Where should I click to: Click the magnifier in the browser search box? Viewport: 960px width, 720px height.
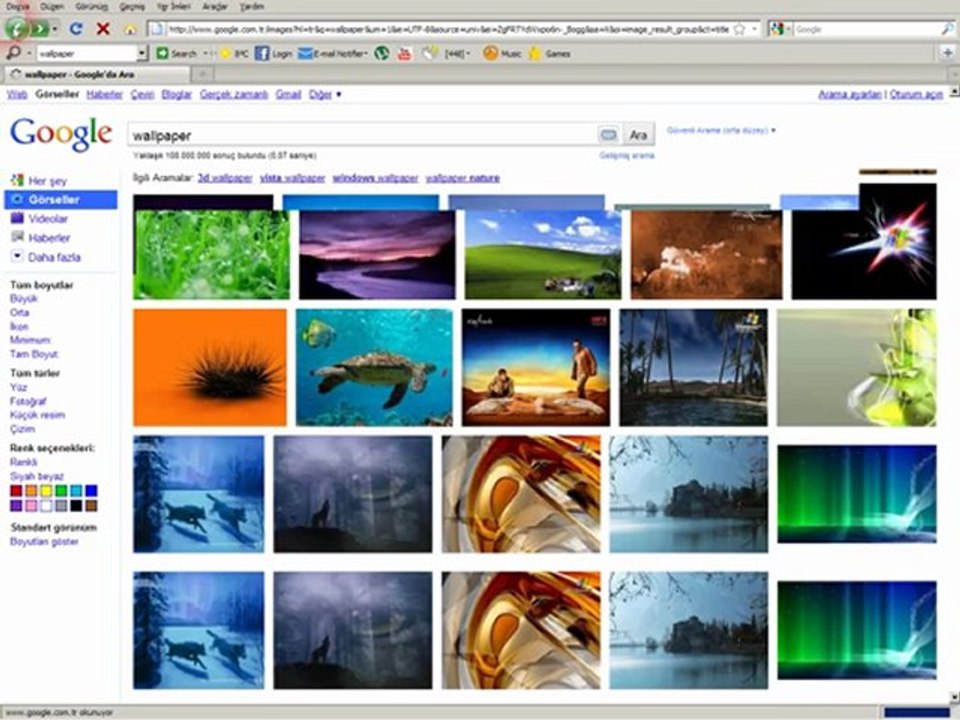(947, 29)
